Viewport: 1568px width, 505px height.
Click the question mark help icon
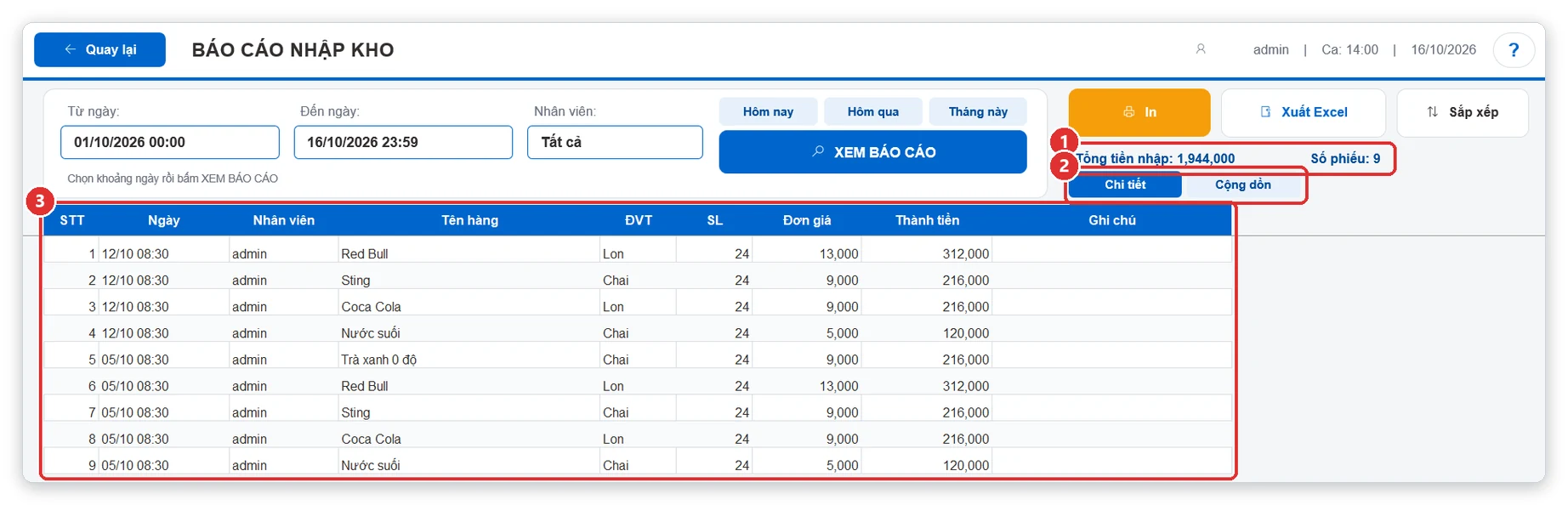pyautogui.click(x=1514, y=50)
